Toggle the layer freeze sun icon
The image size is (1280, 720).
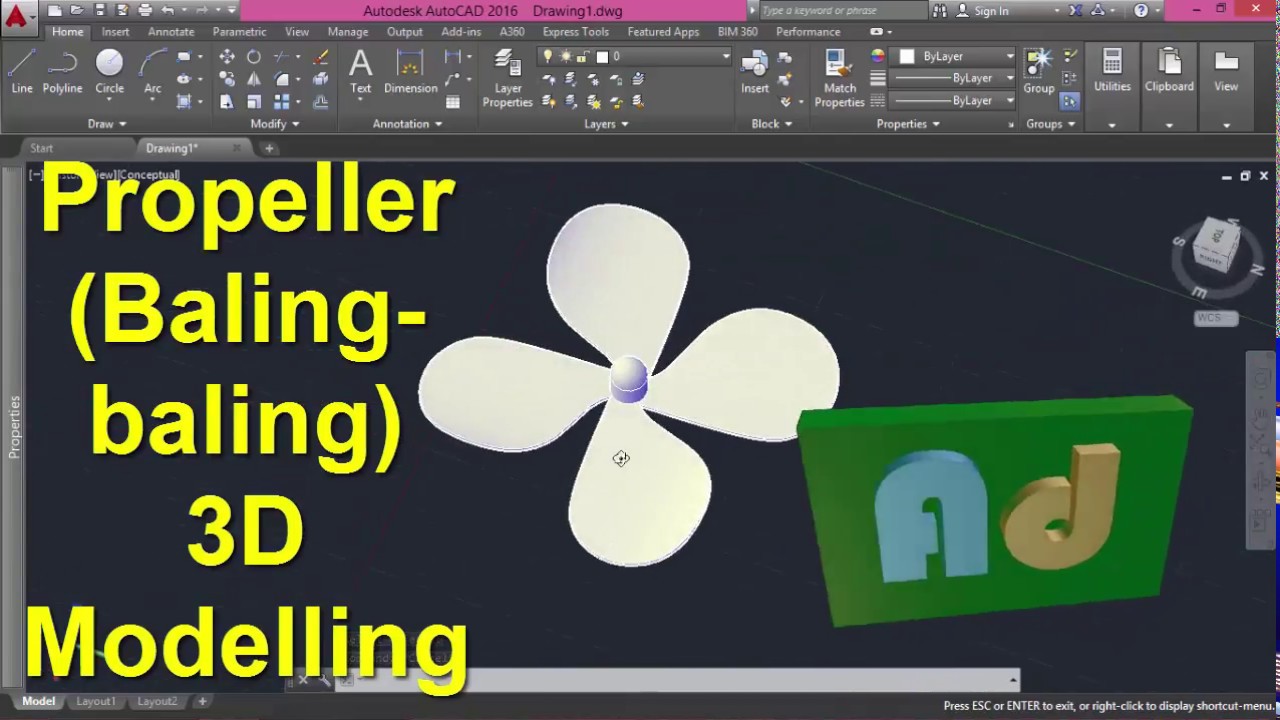566,57
